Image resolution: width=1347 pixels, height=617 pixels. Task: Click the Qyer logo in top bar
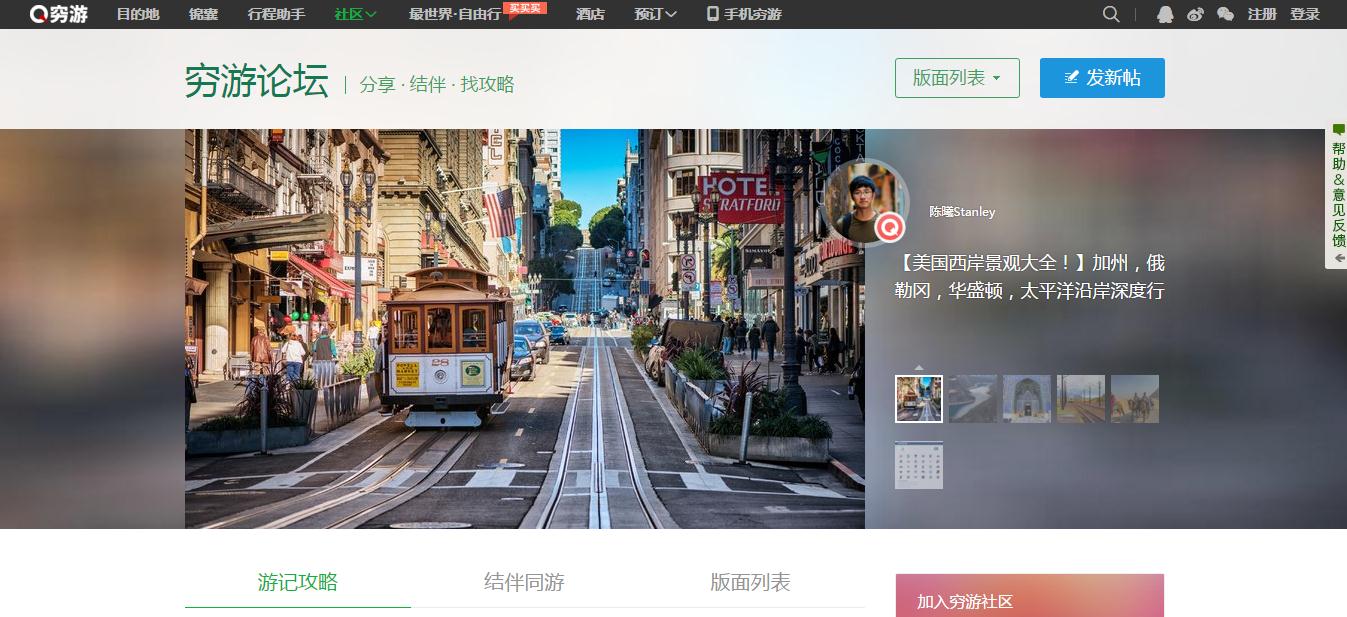click(59, 14)
